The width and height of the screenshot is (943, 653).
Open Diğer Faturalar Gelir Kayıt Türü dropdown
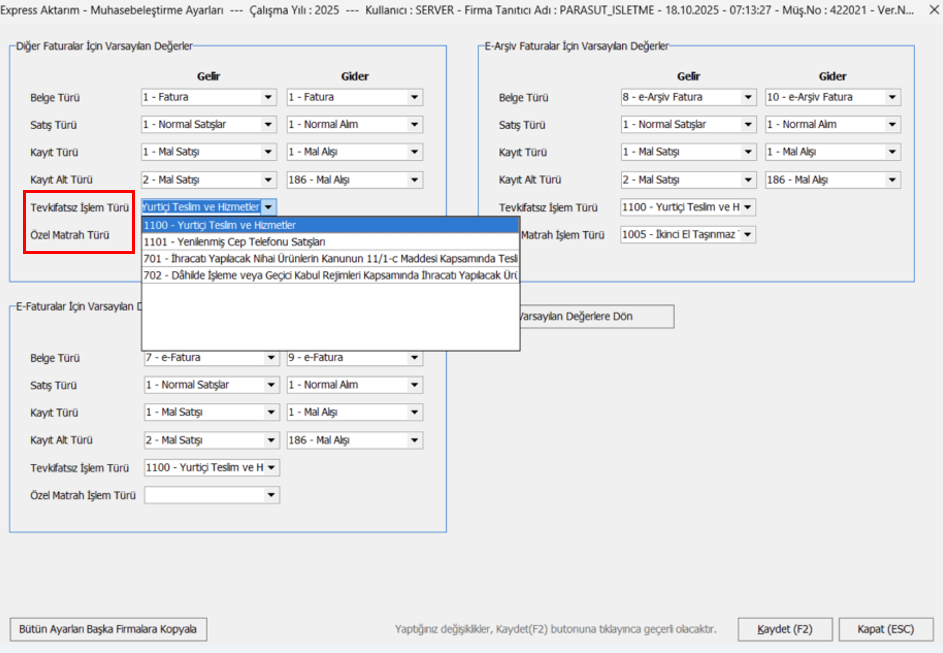tap(209, 152)
